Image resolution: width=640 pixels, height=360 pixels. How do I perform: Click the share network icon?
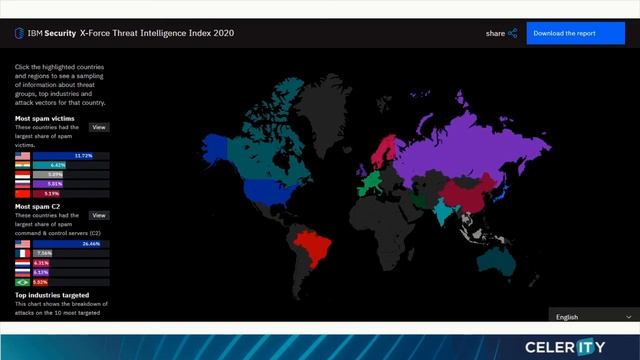coord(513,33)
